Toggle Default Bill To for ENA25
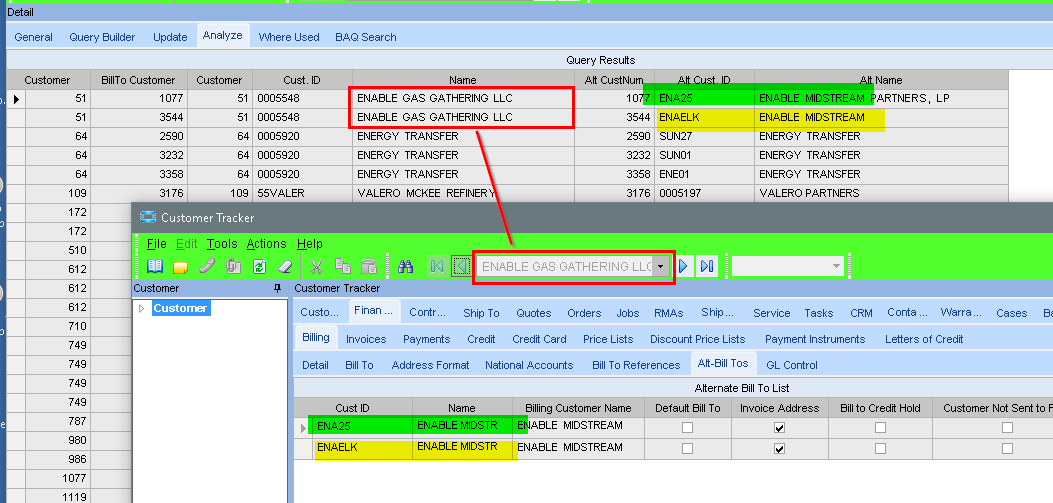 click(x=687, y=428)
